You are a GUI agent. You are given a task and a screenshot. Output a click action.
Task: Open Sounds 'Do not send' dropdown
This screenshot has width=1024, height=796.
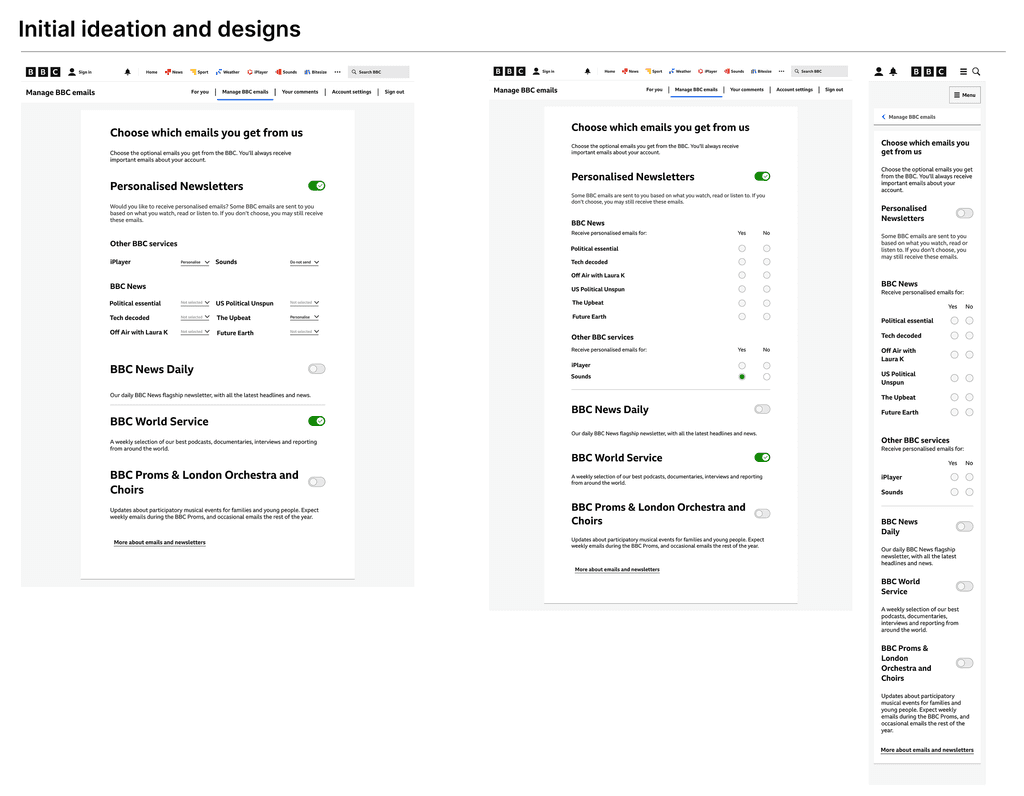304,262
